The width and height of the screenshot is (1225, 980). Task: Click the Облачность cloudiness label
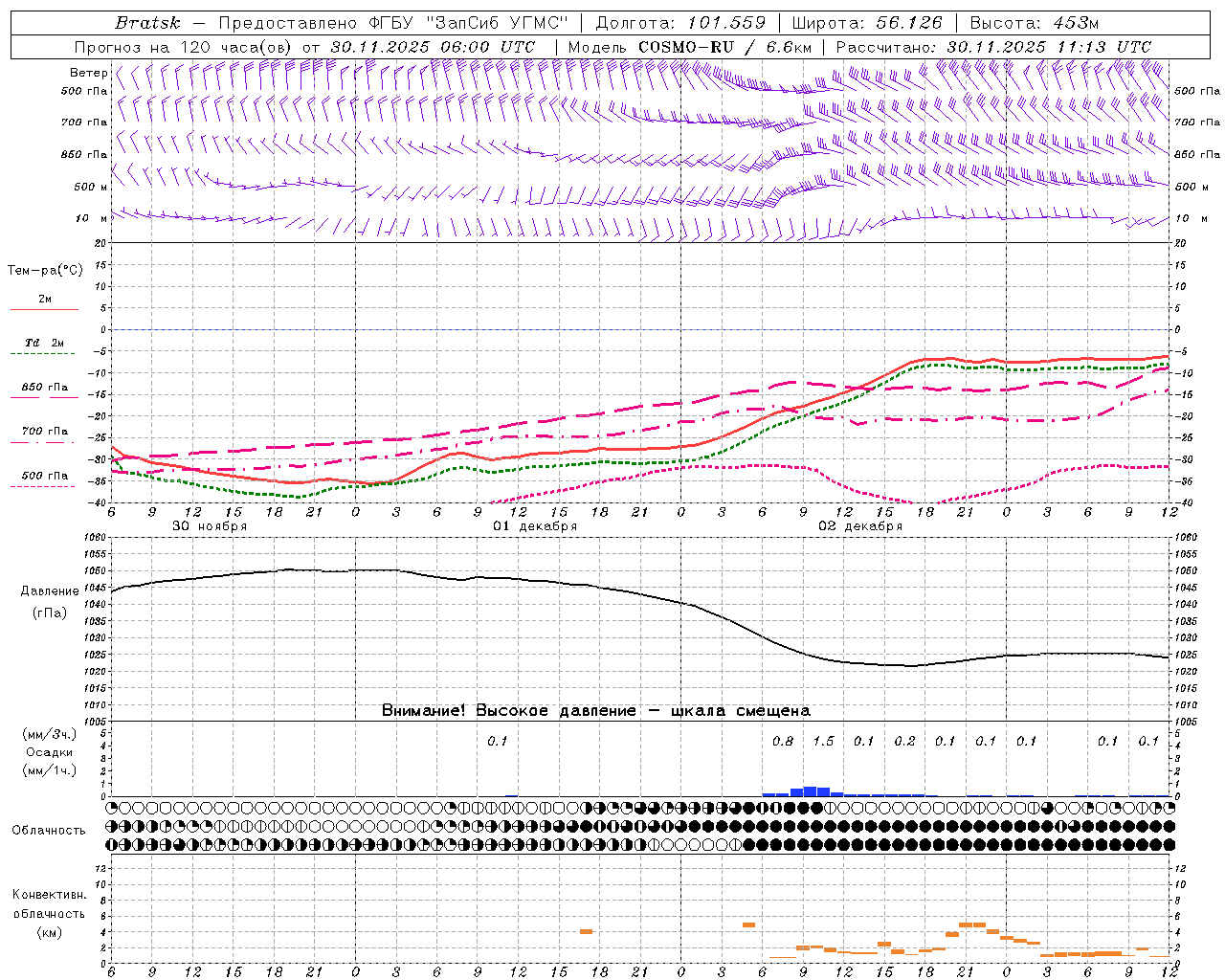click(x=49, y=830)
